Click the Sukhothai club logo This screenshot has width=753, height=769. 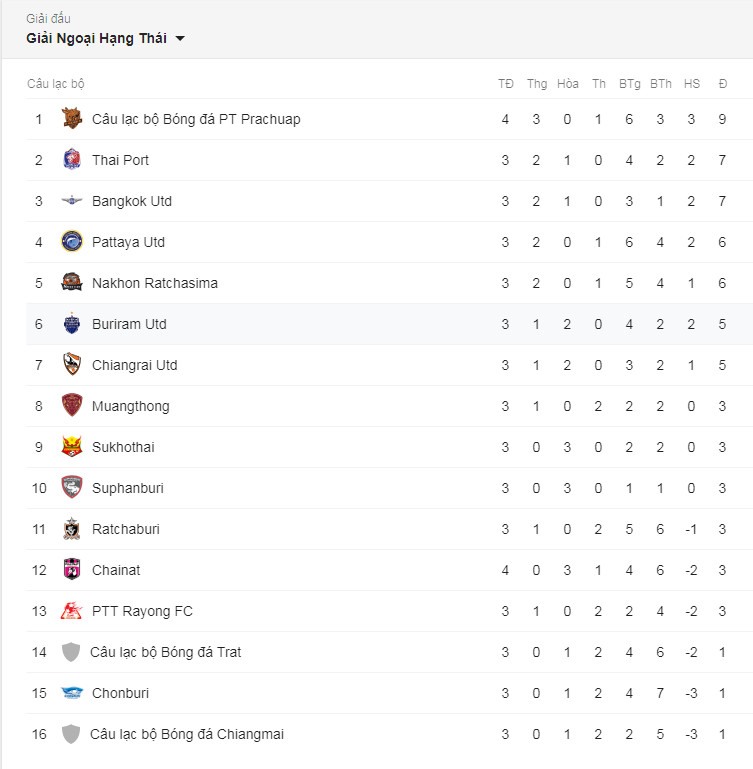tap(72, 446)
